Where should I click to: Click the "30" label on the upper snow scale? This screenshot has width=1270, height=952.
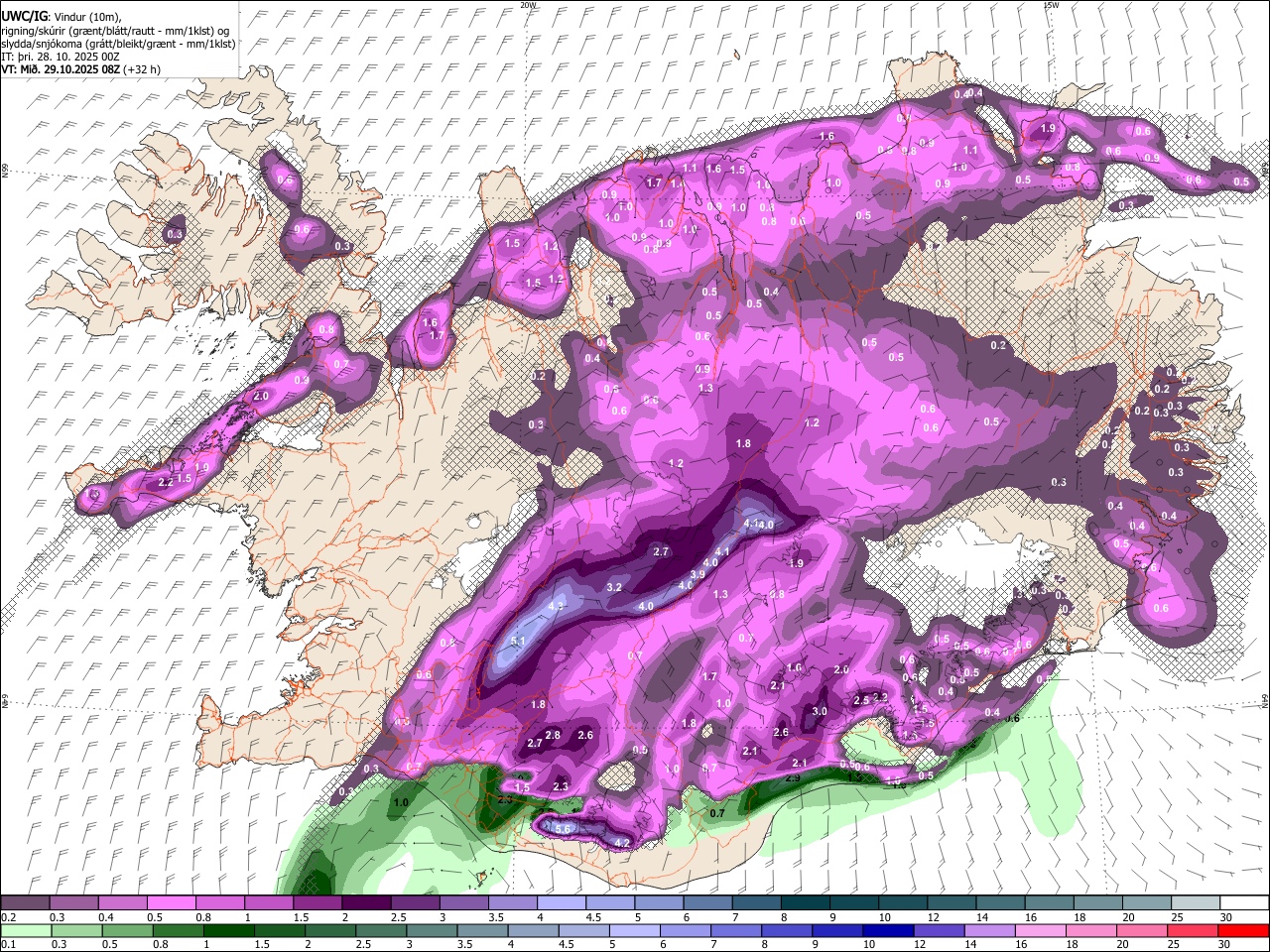pos(1226,917)
